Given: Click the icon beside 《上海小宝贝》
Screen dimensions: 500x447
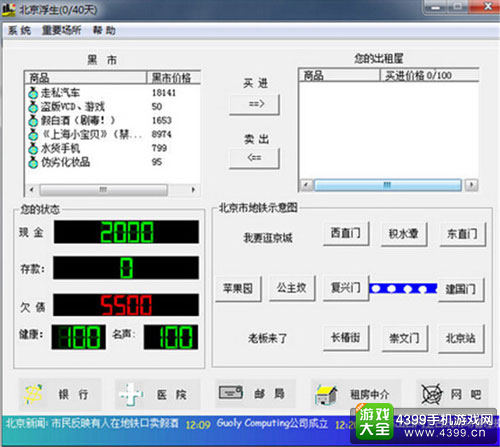Looking at the screenshot, I should (x=33, y=134).
